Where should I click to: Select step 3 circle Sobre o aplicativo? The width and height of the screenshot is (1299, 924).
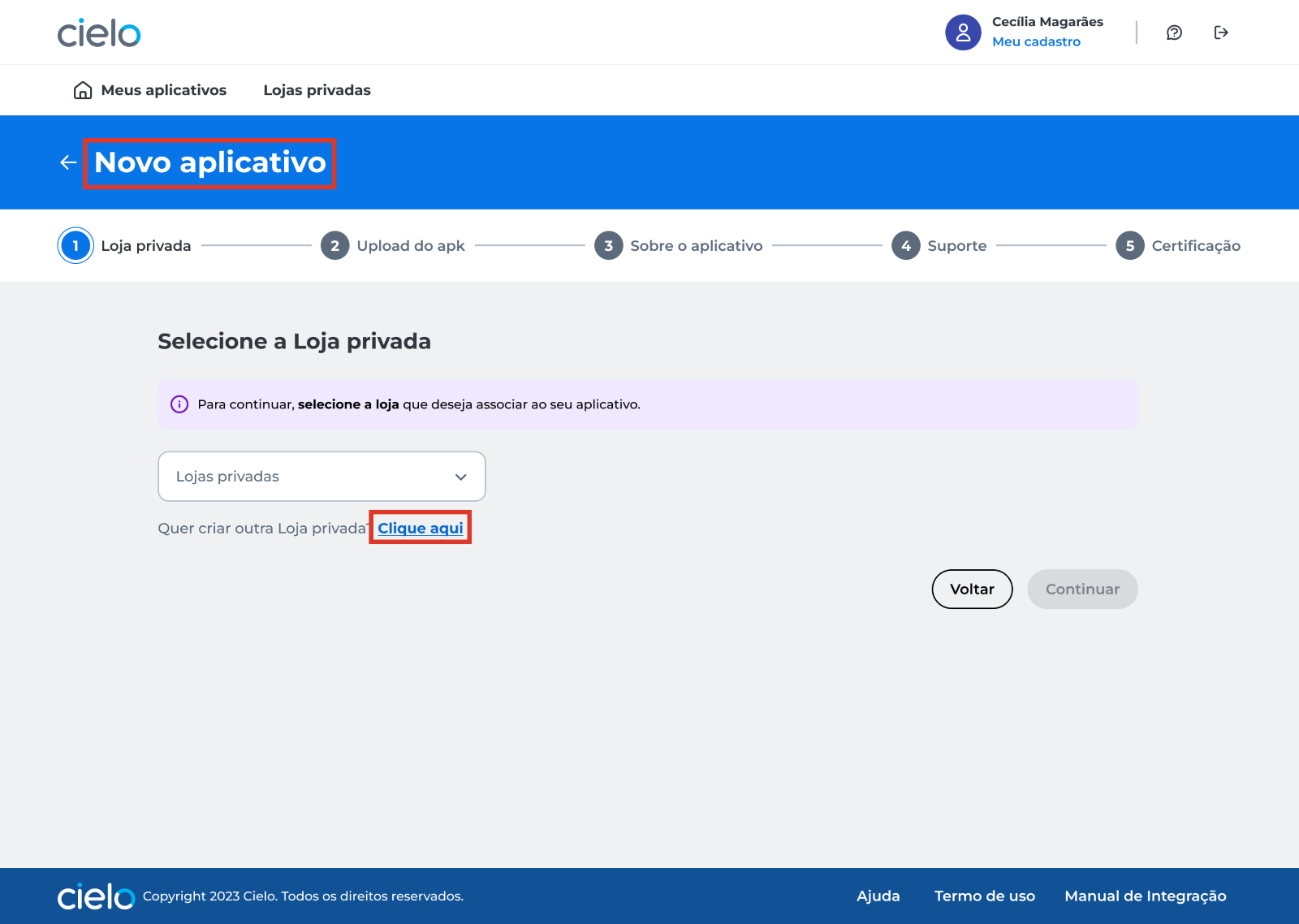click(x=608, y=246)
